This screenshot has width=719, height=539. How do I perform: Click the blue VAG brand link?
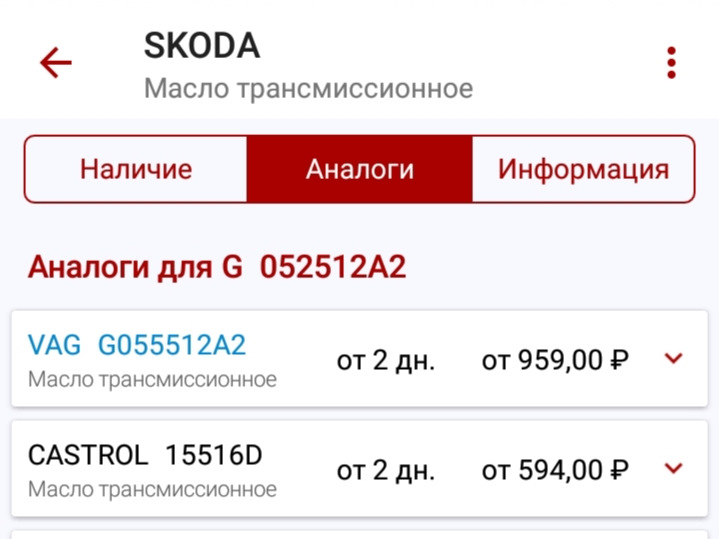click(x=54, y=345)
